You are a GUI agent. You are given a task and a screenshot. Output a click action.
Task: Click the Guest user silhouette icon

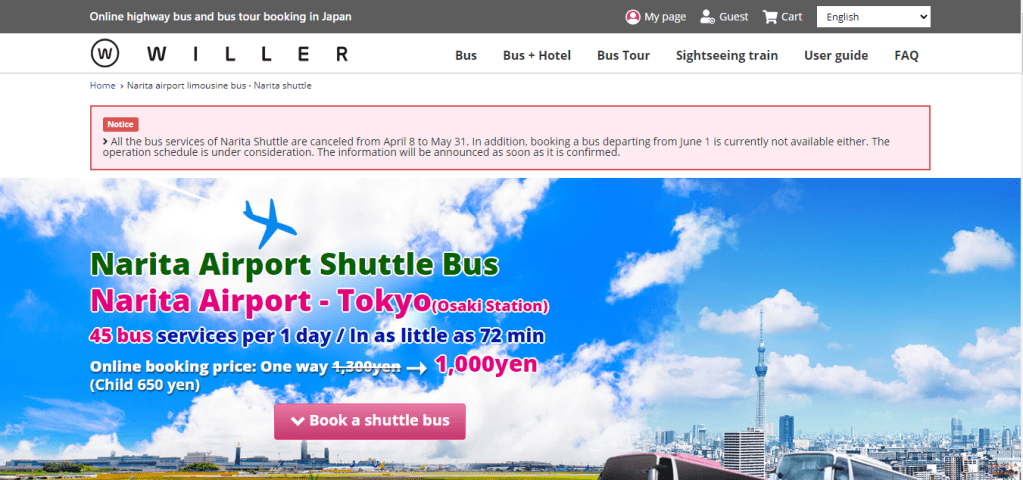click(x=708, y=17)
